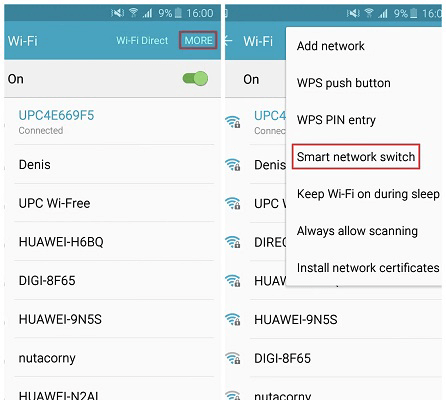Open WPS PIN entry option
Screen dimensions: 446x400
tap(336, 120)
